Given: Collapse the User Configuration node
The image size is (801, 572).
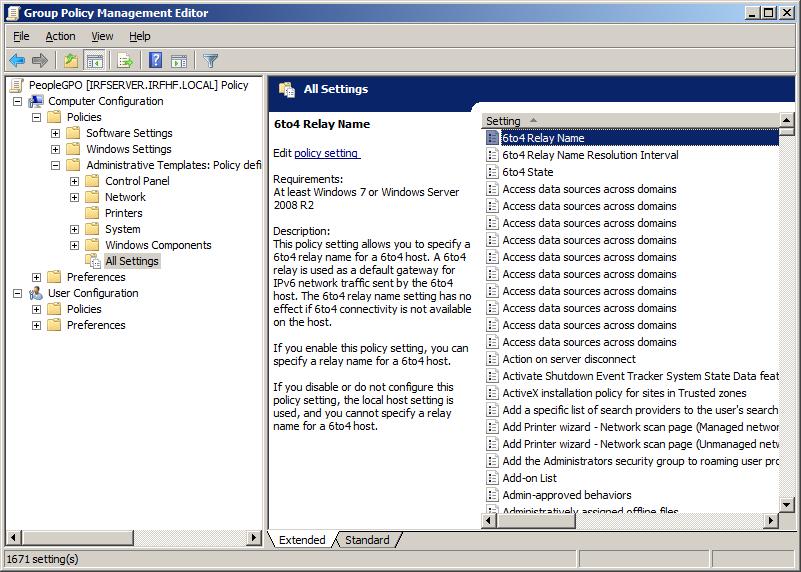Looking at the screenshot, I should click(17, 293).
